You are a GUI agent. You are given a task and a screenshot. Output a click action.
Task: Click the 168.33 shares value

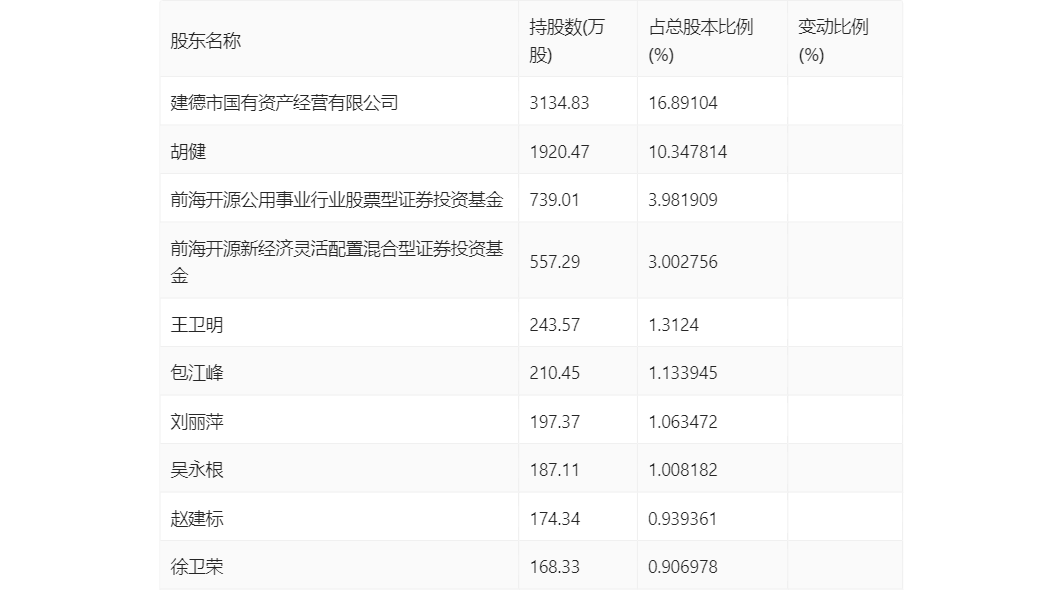coord(555,567)
